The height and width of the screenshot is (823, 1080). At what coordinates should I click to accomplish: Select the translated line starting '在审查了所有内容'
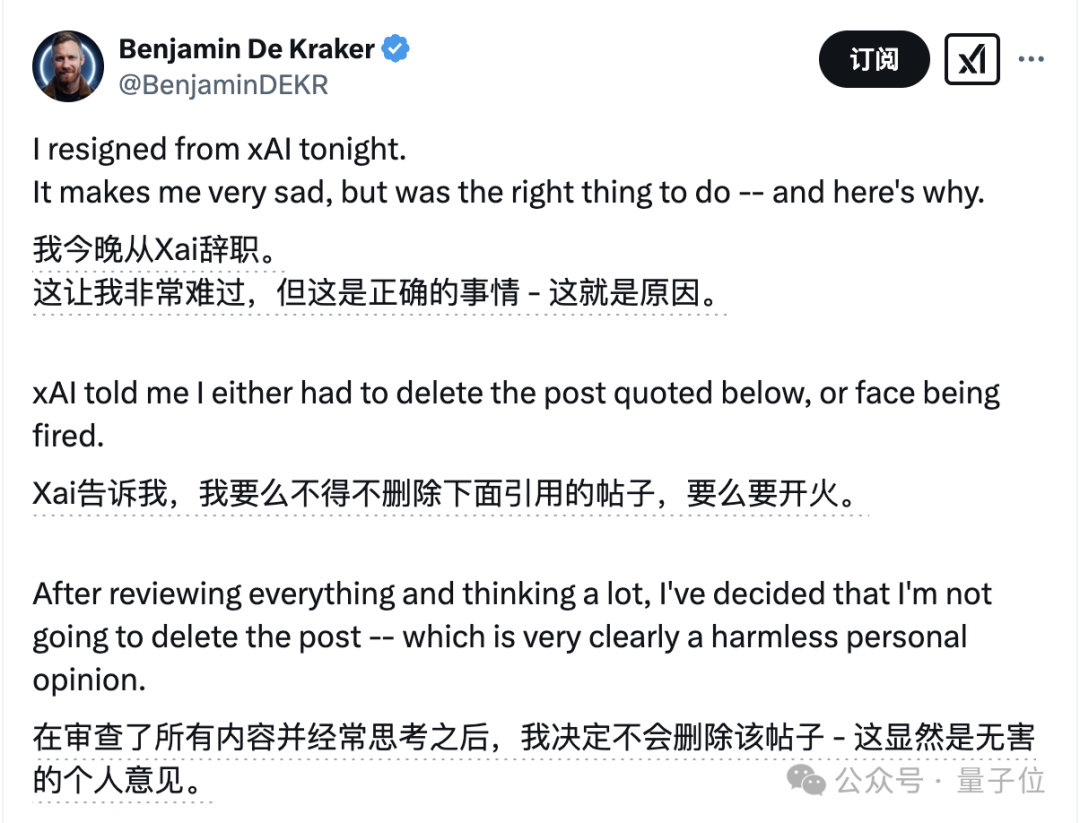534,738
